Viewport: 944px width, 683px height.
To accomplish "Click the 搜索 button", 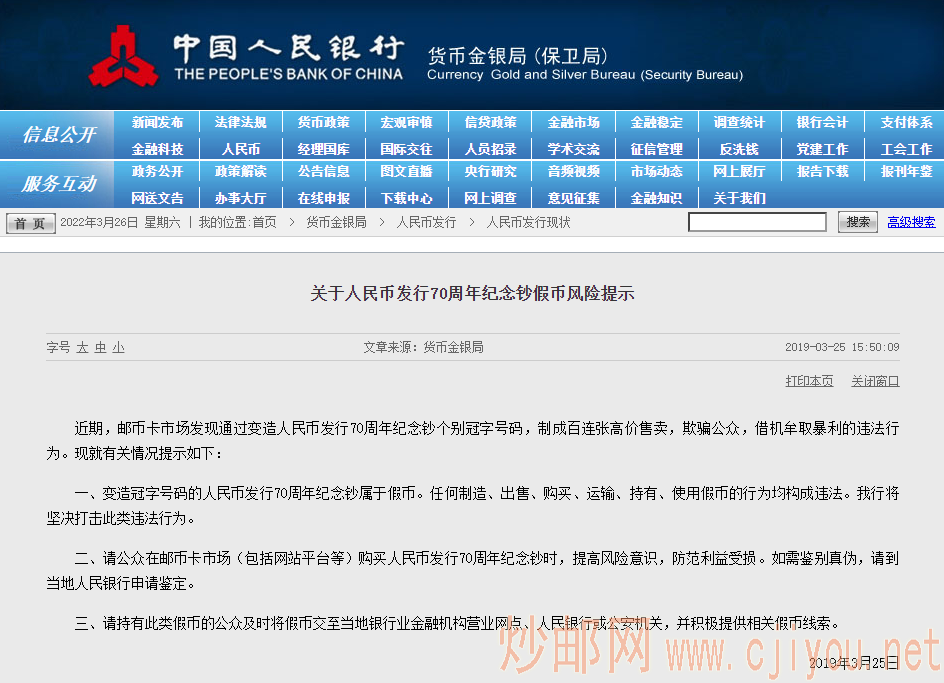I will (x=858, y=222).
